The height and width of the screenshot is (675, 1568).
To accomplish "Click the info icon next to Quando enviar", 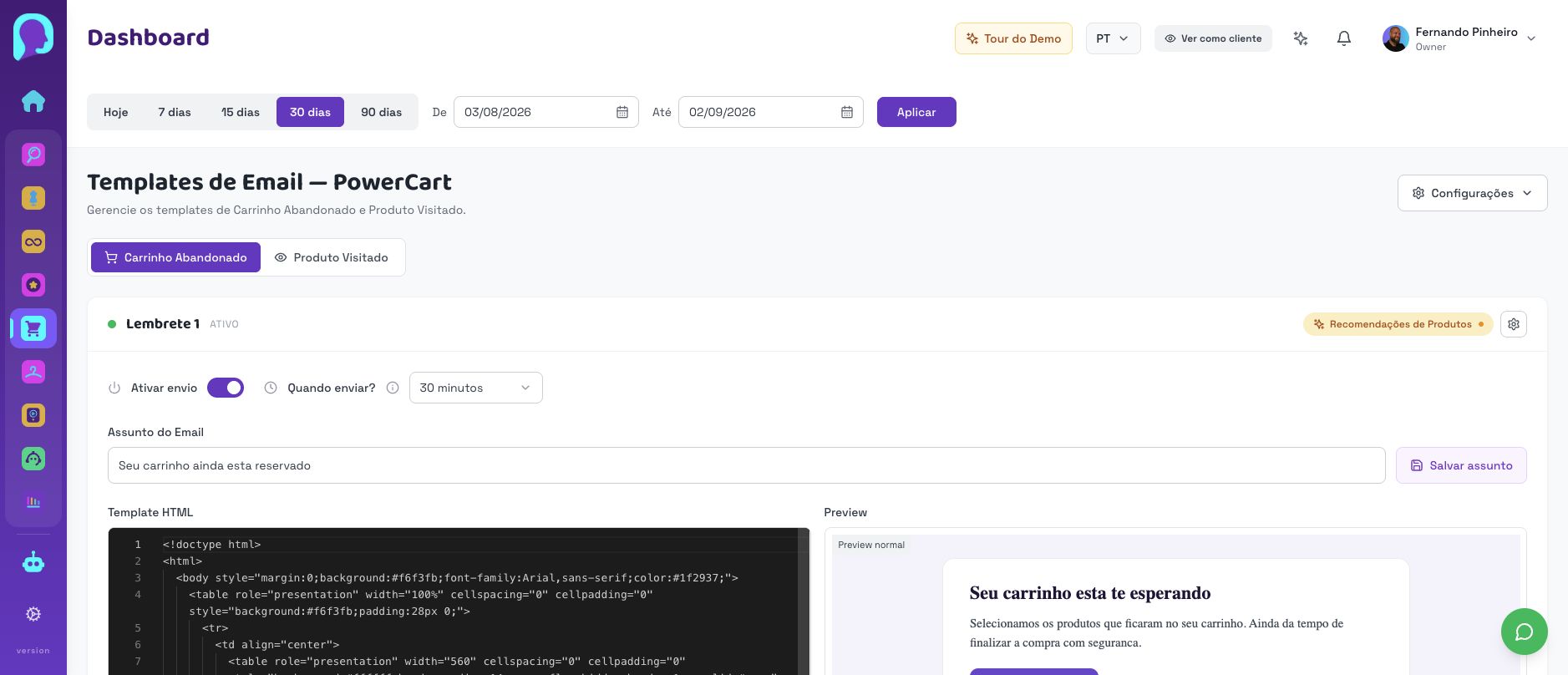I will pos(393,388).
